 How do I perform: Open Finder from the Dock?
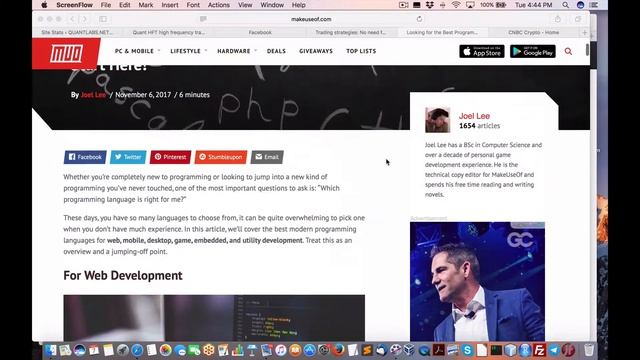pos(51,350)
